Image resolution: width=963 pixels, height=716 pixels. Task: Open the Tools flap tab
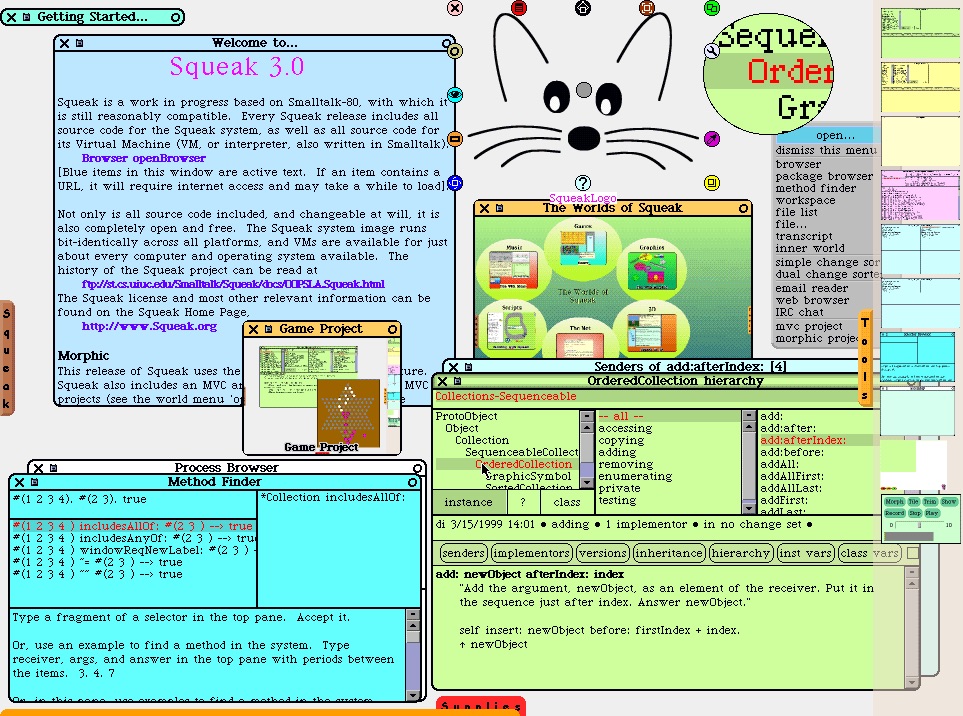click(x=866, y=357)
